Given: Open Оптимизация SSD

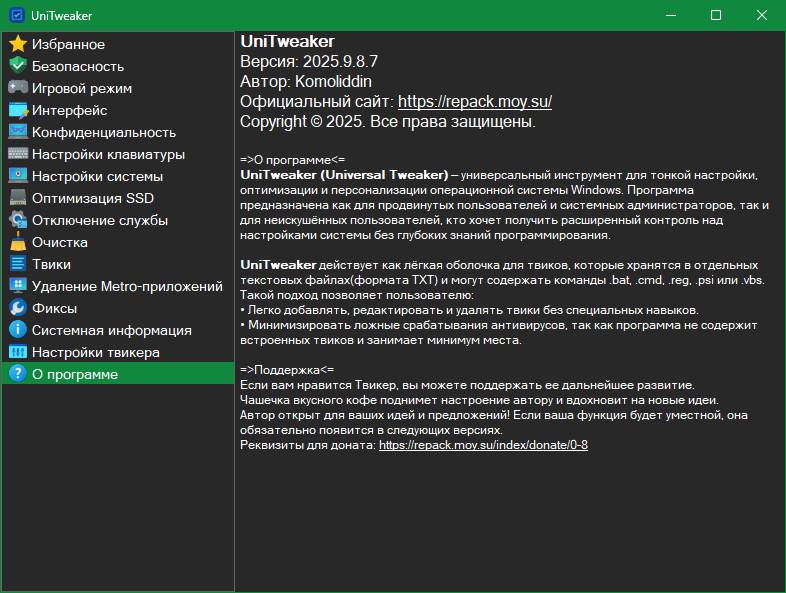Looking at the screenshot, I should 118,198.
